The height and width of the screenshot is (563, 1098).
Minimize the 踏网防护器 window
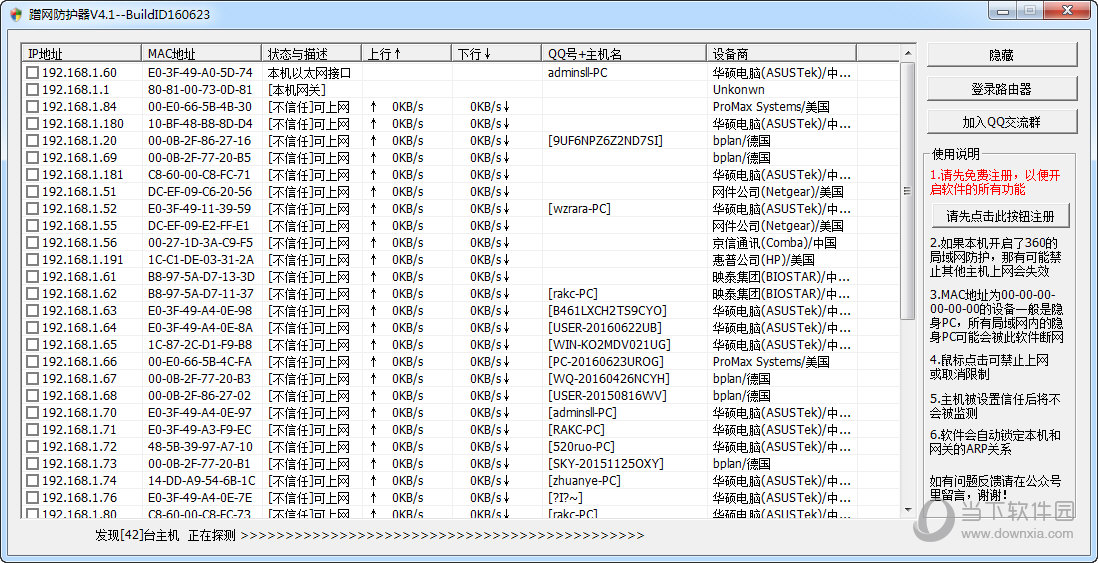(1003, 11)
